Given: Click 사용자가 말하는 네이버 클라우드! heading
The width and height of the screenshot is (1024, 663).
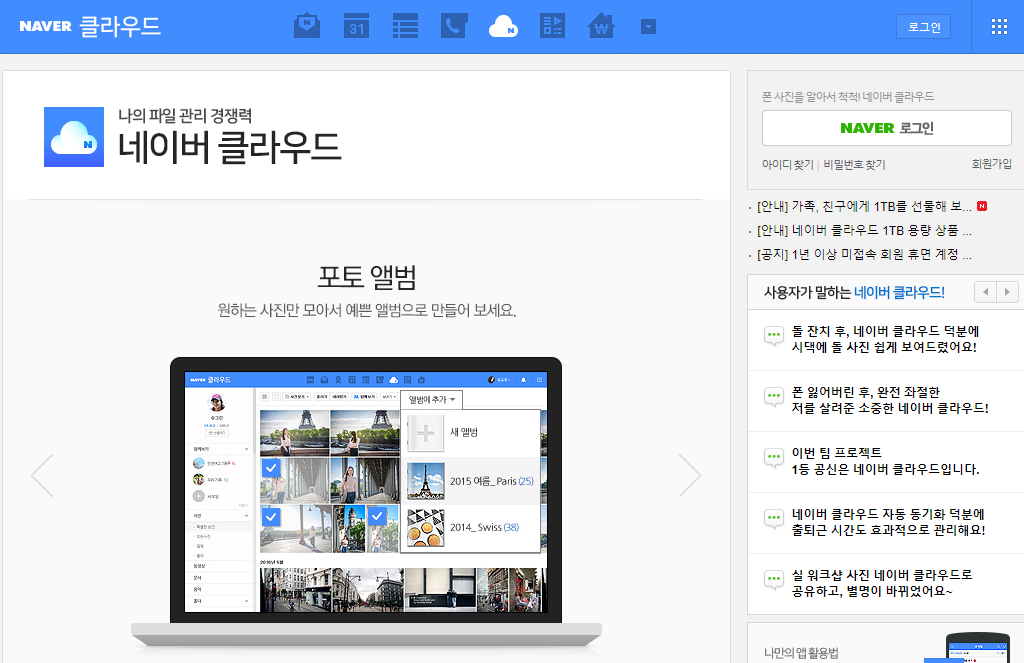Looking at the screenshot, I should coord(854,293).
